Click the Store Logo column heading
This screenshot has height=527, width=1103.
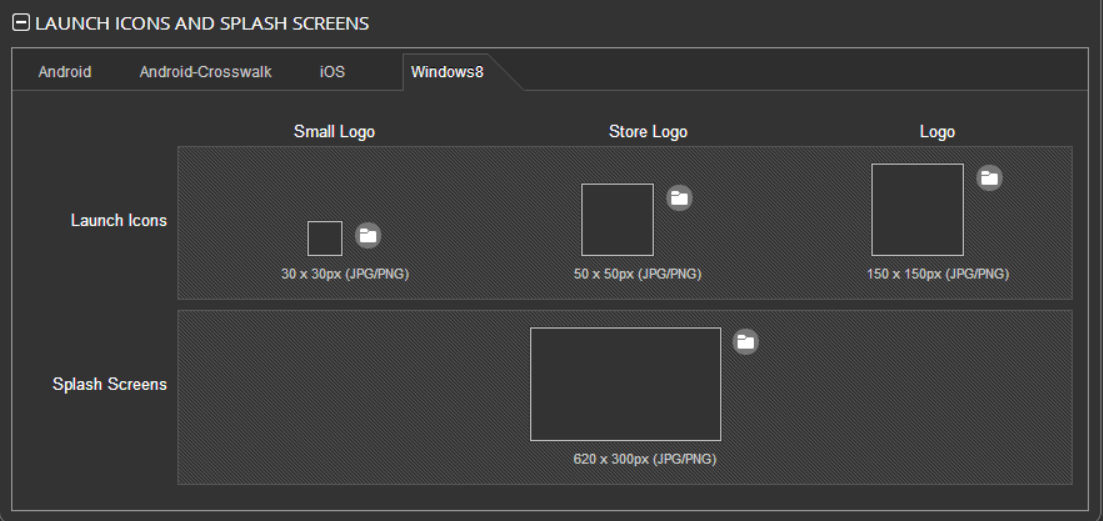[x=648, y=132]
